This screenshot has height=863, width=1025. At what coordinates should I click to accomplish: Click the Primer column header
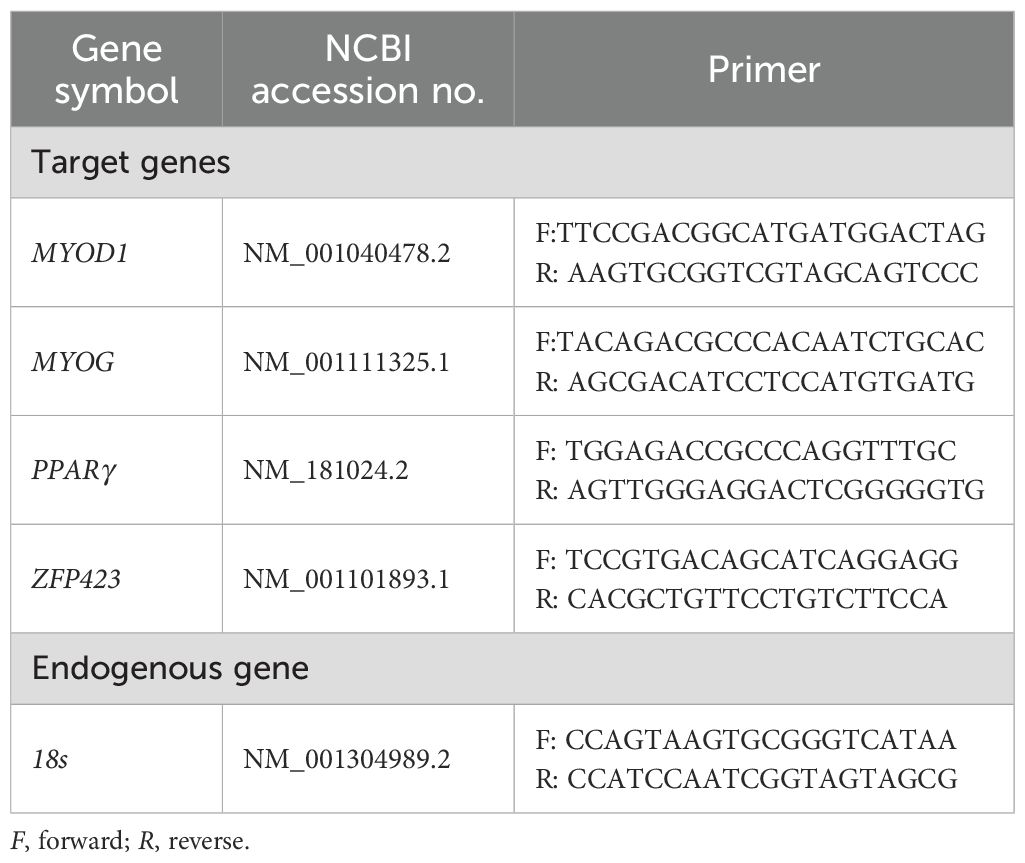click(763, 69)
